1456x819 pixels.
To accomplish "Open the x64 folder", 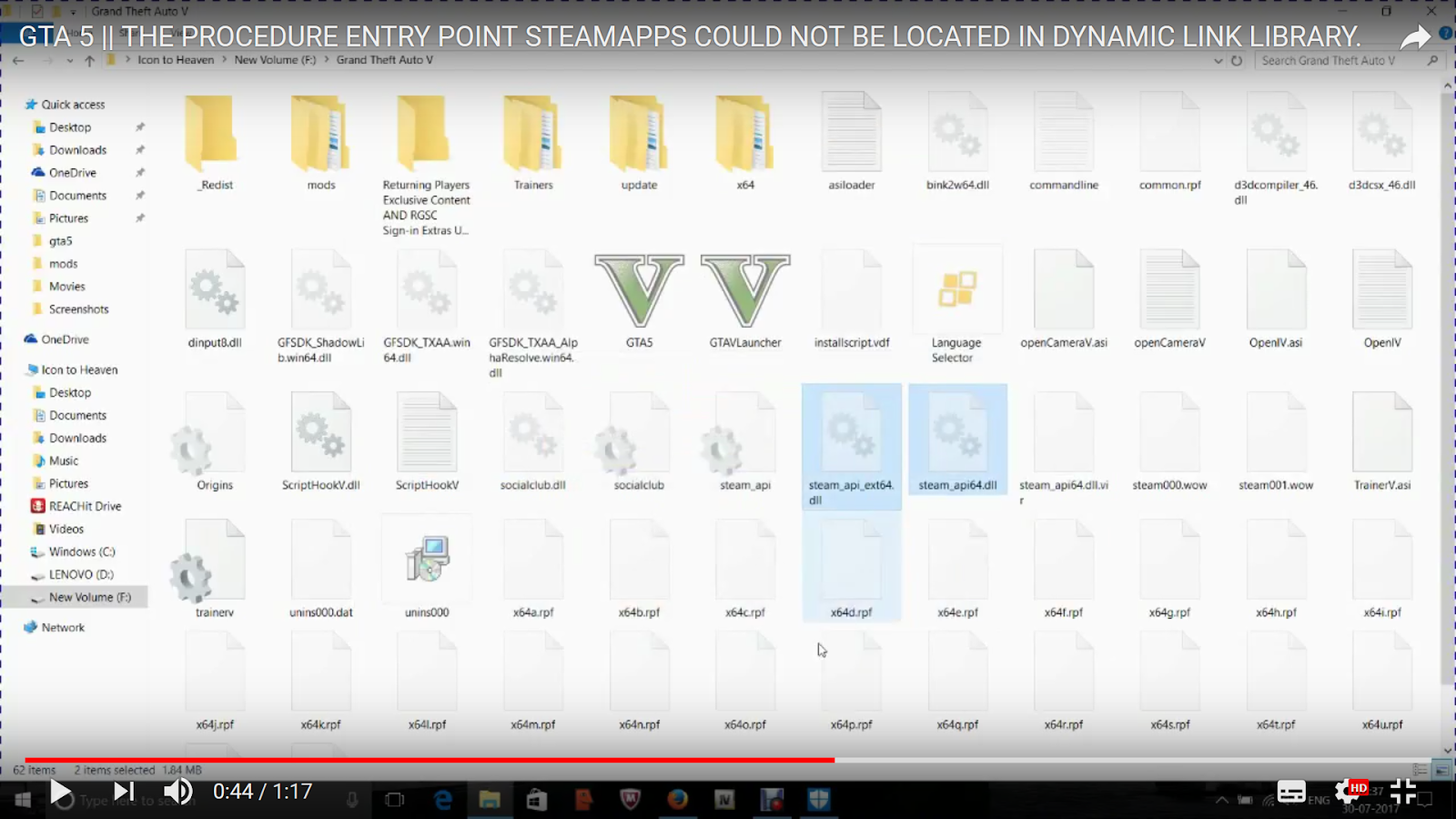I will point(745,141).
